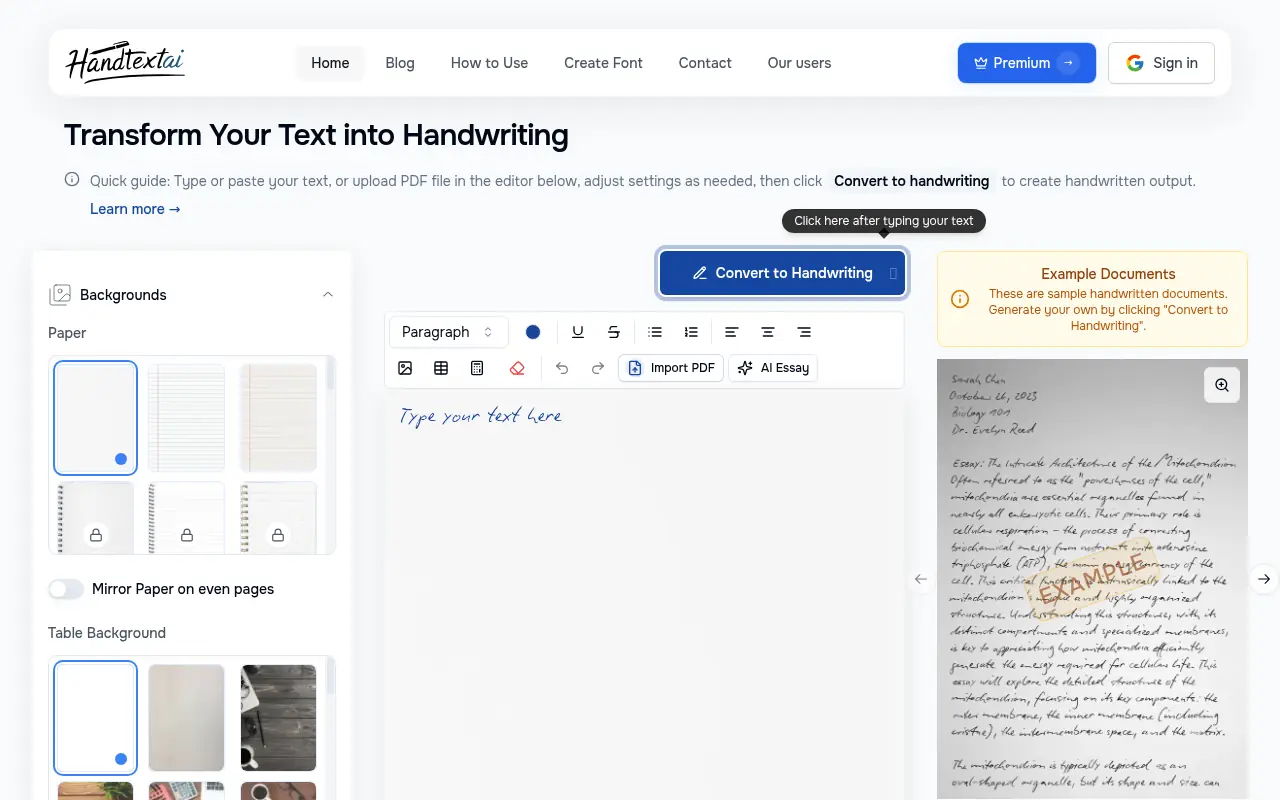The width and height of the screenshot is (1280, 800).
Task: Open the math formula icon in the toolbar
Action: click(477, 368)
